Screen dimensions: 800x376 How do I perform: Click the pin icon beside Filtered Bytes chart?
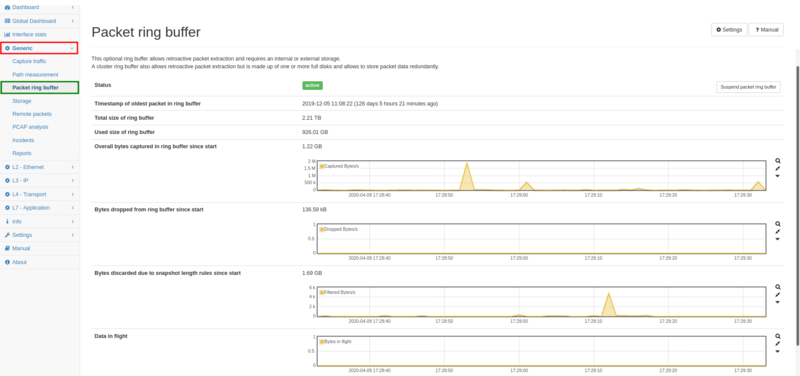tap(778, 294)
